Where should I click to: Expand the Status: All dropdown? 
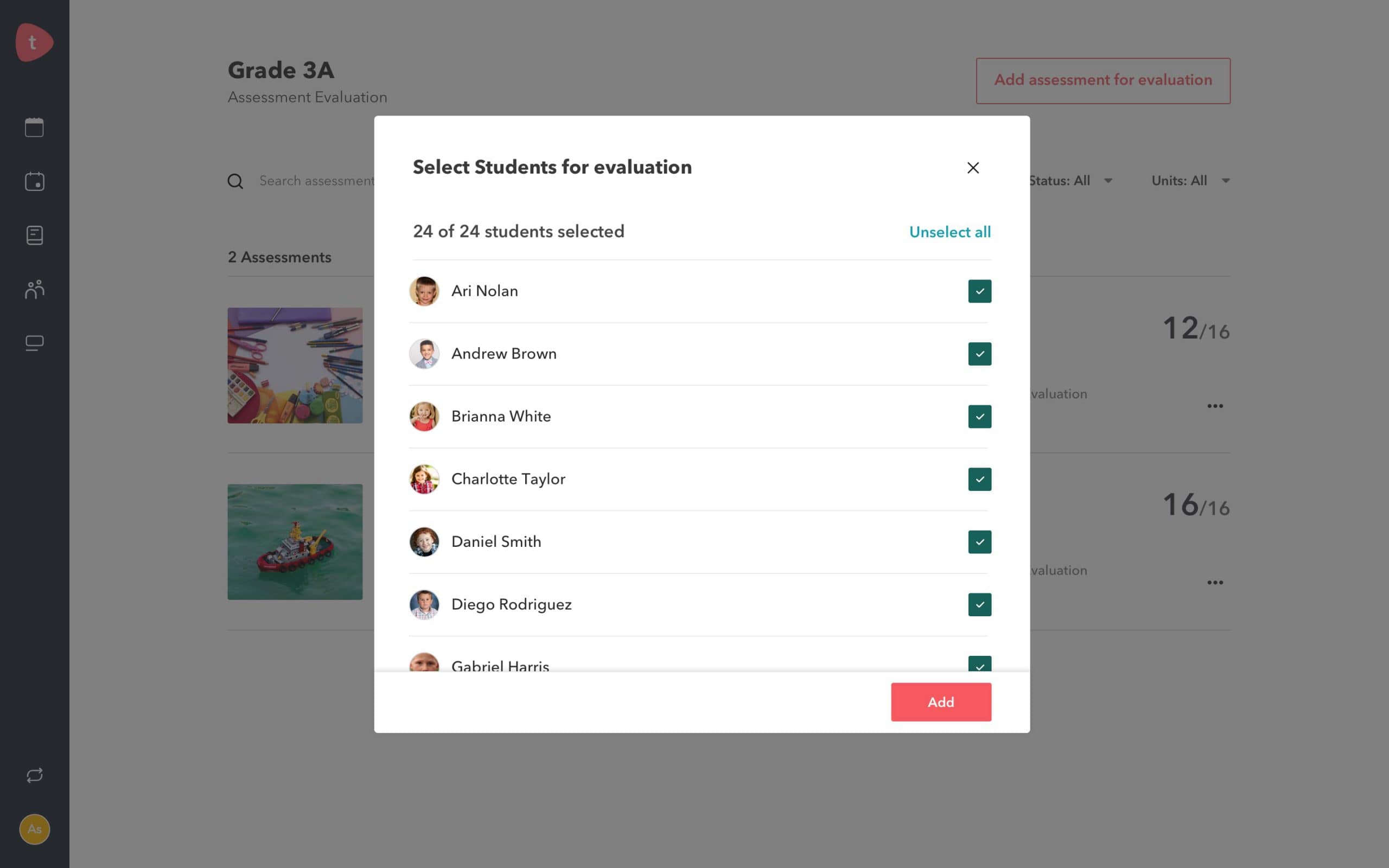(x=1071, y=181)
